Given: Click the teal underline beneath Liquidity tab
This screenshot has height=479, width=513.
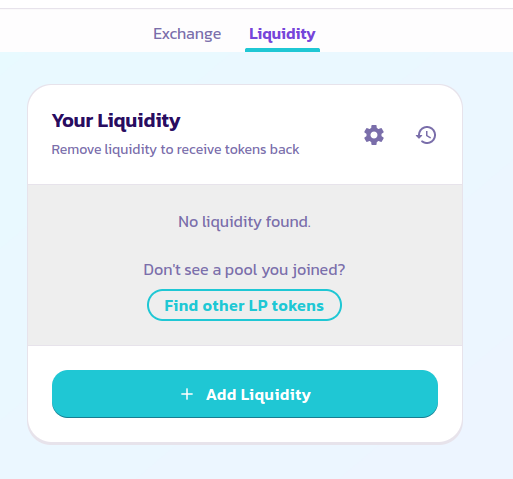Looking at the screenshot, I should (x=282, y=50).
